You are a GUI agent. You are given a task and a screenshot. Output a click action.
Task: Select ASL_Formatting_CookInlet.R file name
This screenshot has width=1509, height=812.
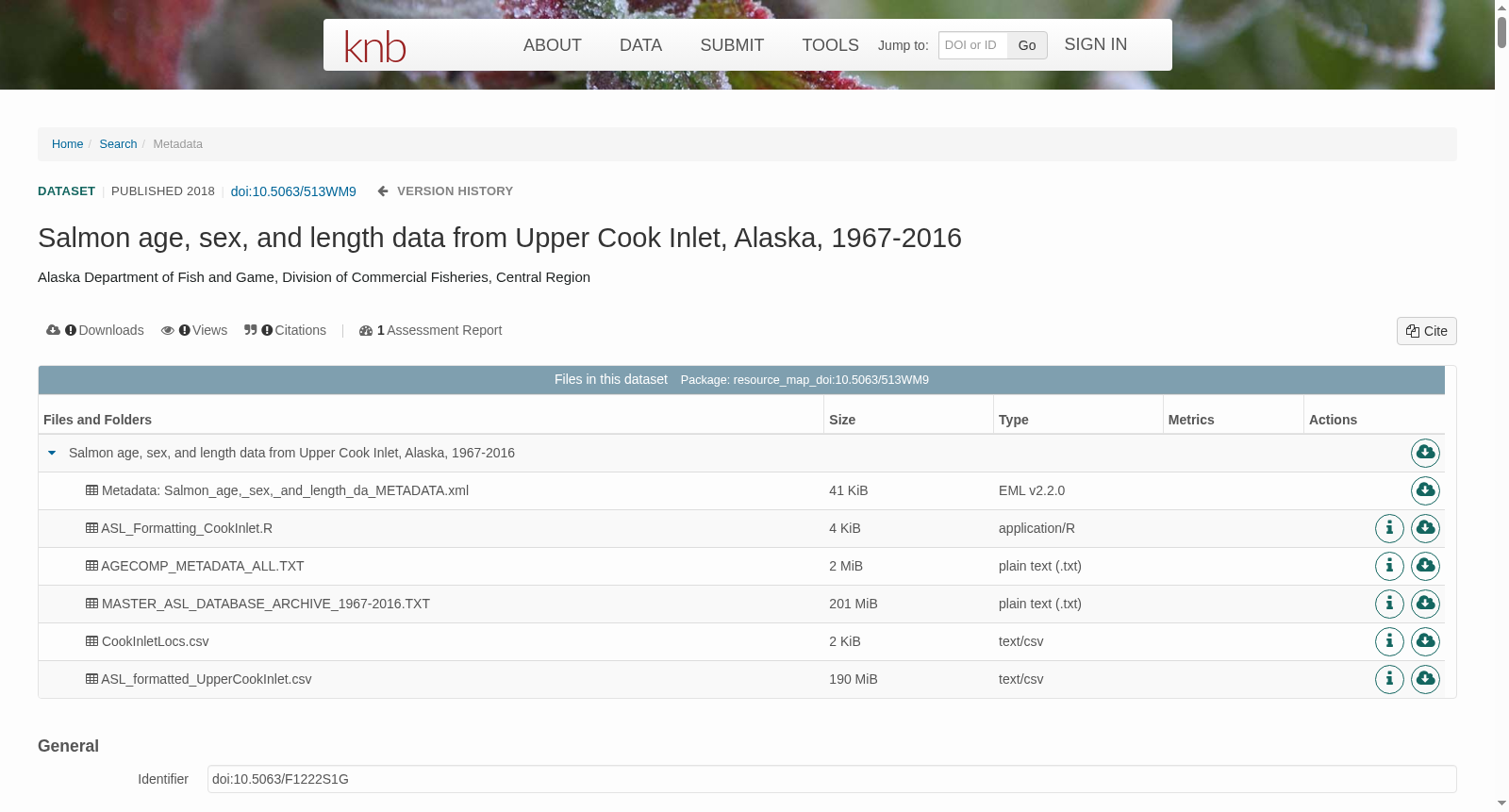(x=187, y=528)
